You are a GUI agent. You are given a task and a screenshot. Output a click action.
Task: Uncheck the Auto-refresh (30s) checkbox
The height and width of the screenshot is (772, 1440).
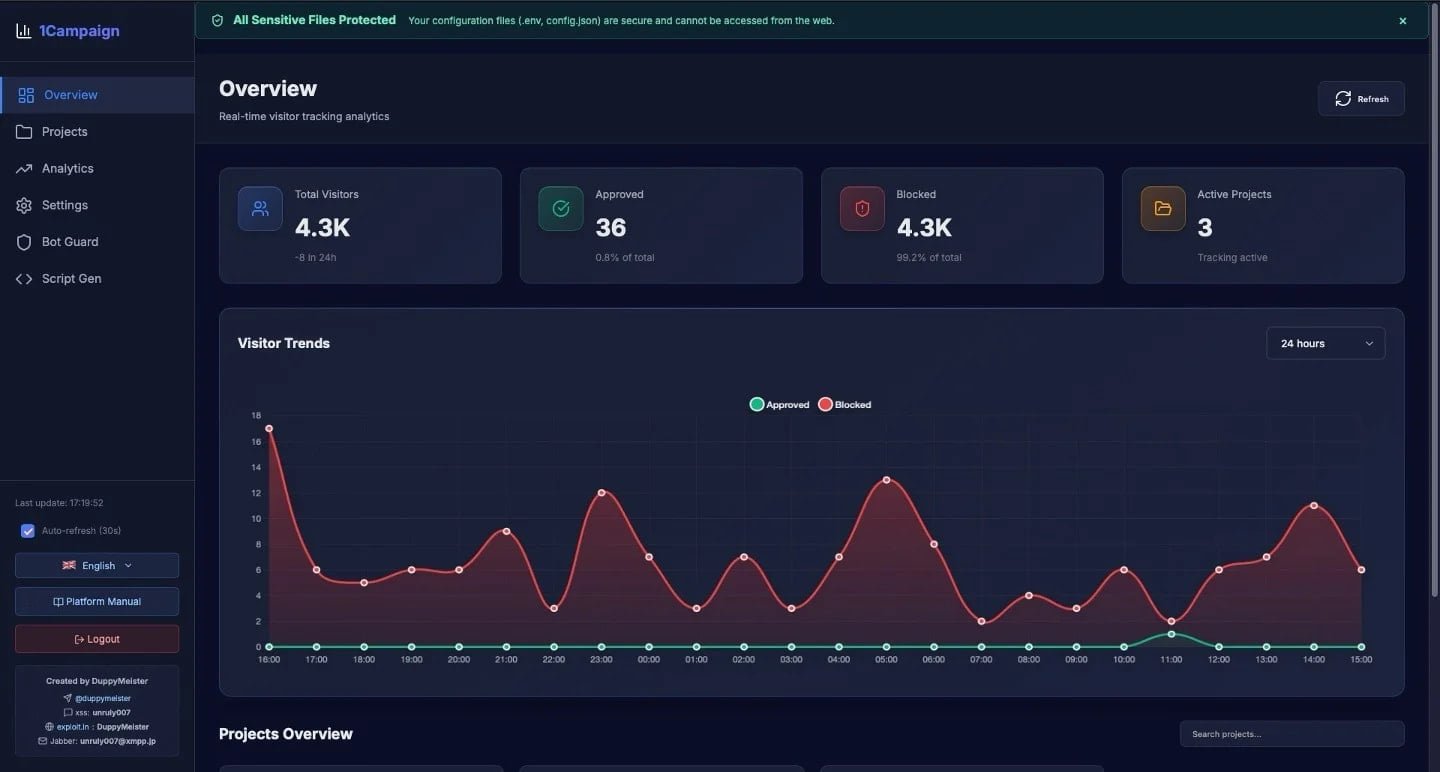[x=27, y=530]
